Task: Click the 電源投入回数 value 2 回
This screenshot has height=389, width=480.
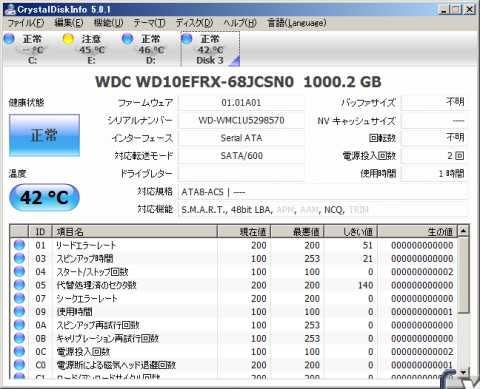Action: click(x=434, y=156)
